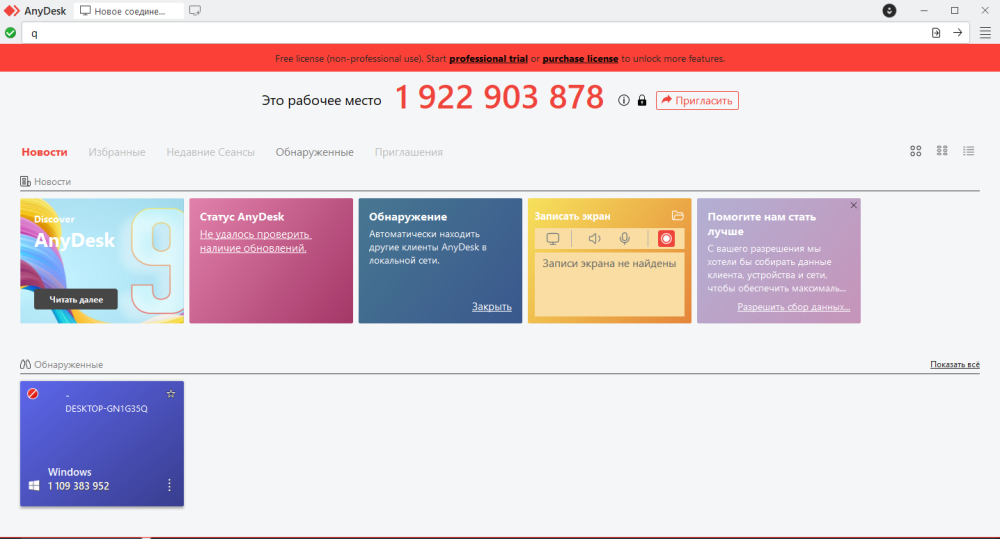Click the 'Записать экран' card title

[572, 216]
